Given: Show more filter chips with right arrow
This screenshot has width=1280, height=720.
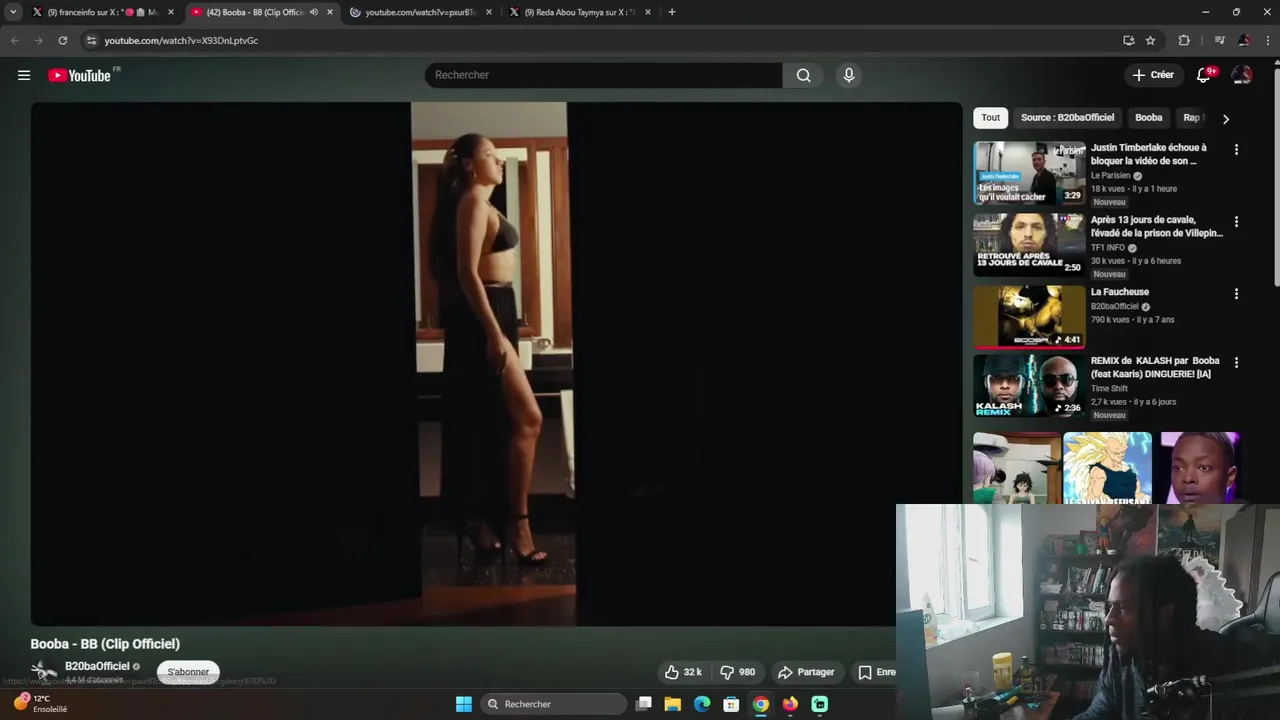Looking at the screenshot, I should tap(1225, 118).
